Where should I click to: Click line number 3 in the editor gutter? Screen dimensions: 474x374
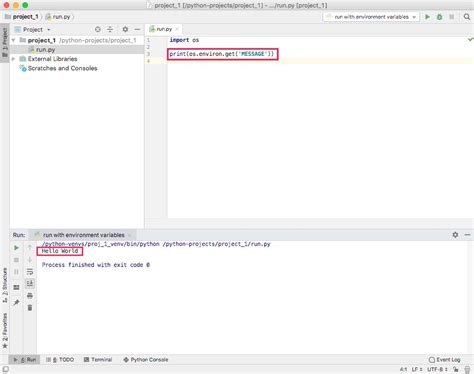[x=148, y=54]
